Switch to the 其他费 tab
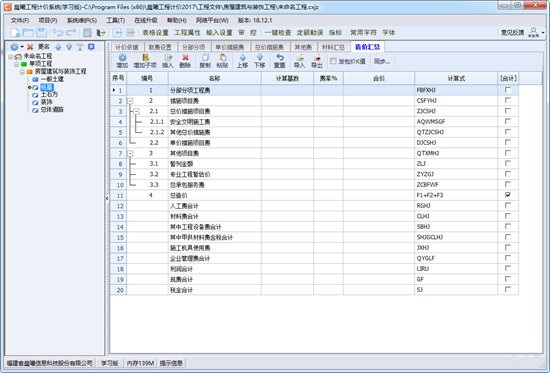Screen dimensions: 550x373 coord(303,47)
